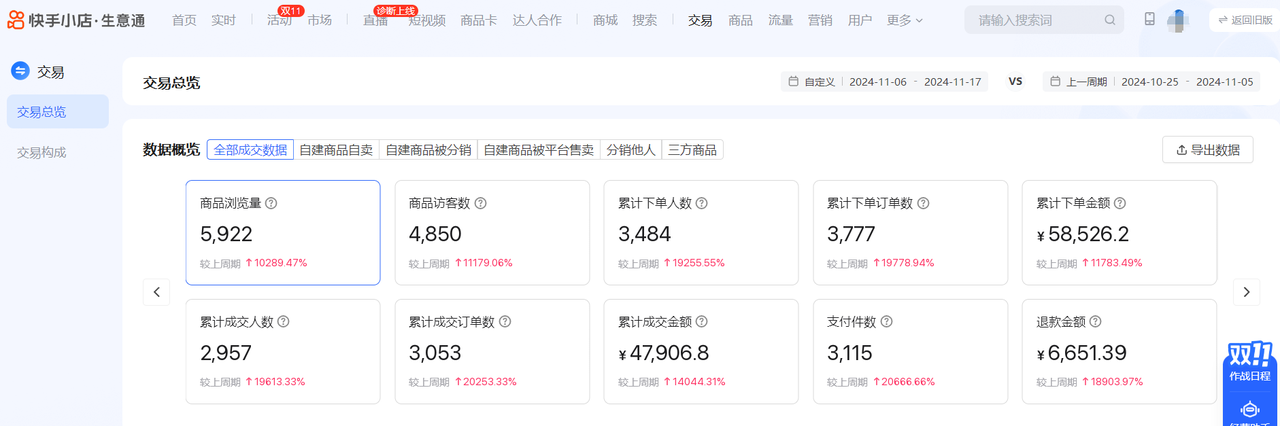1280x426 pixels.
Task: Click the 交易 sidebar header icon
Action: 20,71
